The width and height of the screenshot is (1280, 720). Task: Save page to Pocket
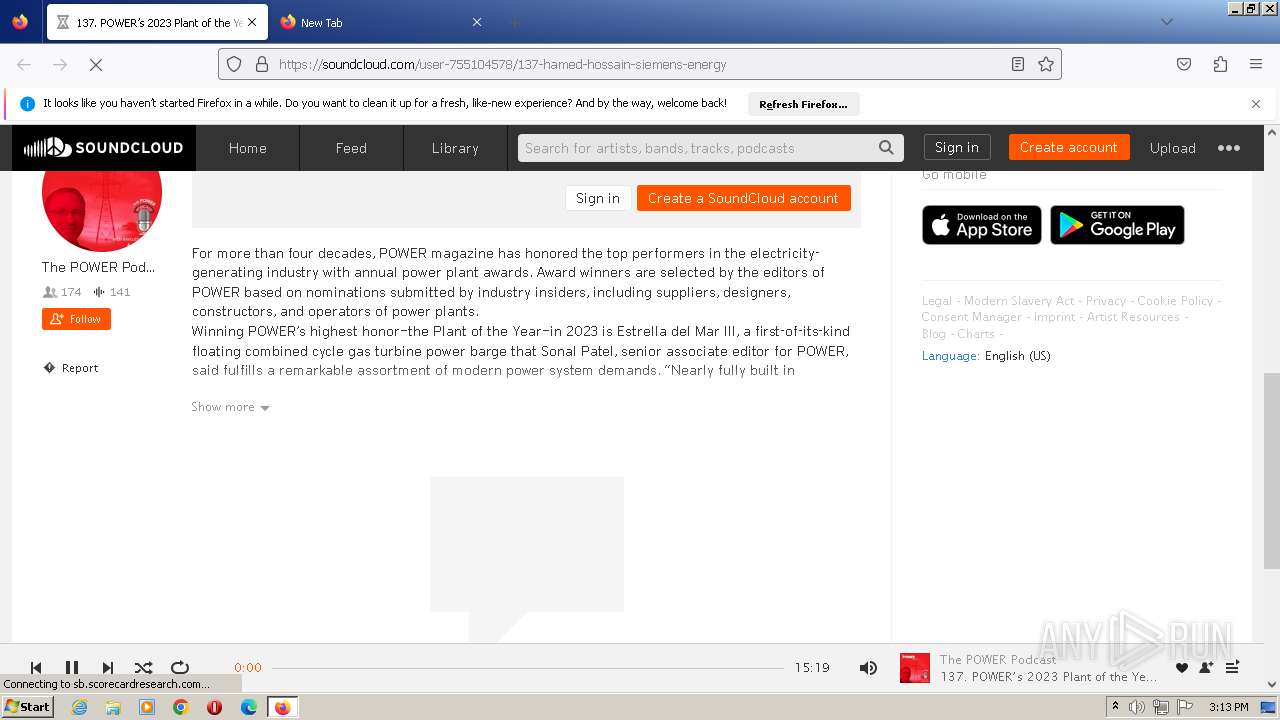pyautogui.click(x=1184, y=64)
